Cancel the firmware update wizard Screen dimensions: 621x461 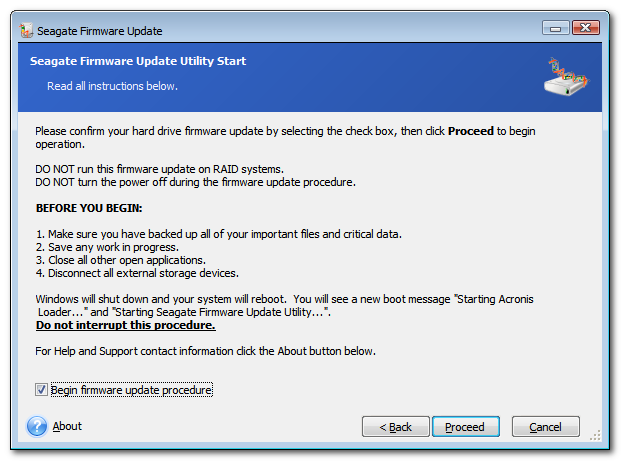pos(545,427)
